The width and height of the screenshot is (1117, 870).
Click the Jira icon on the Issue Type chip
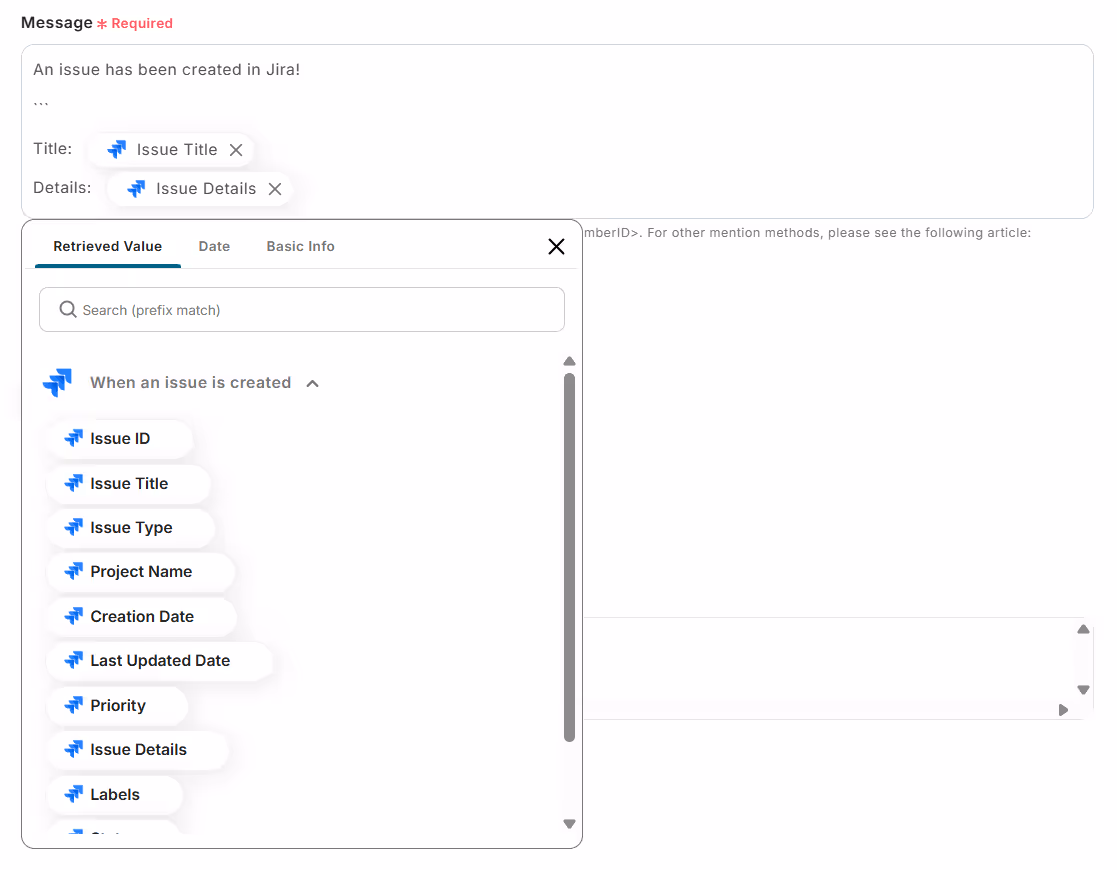coord(73,527)
